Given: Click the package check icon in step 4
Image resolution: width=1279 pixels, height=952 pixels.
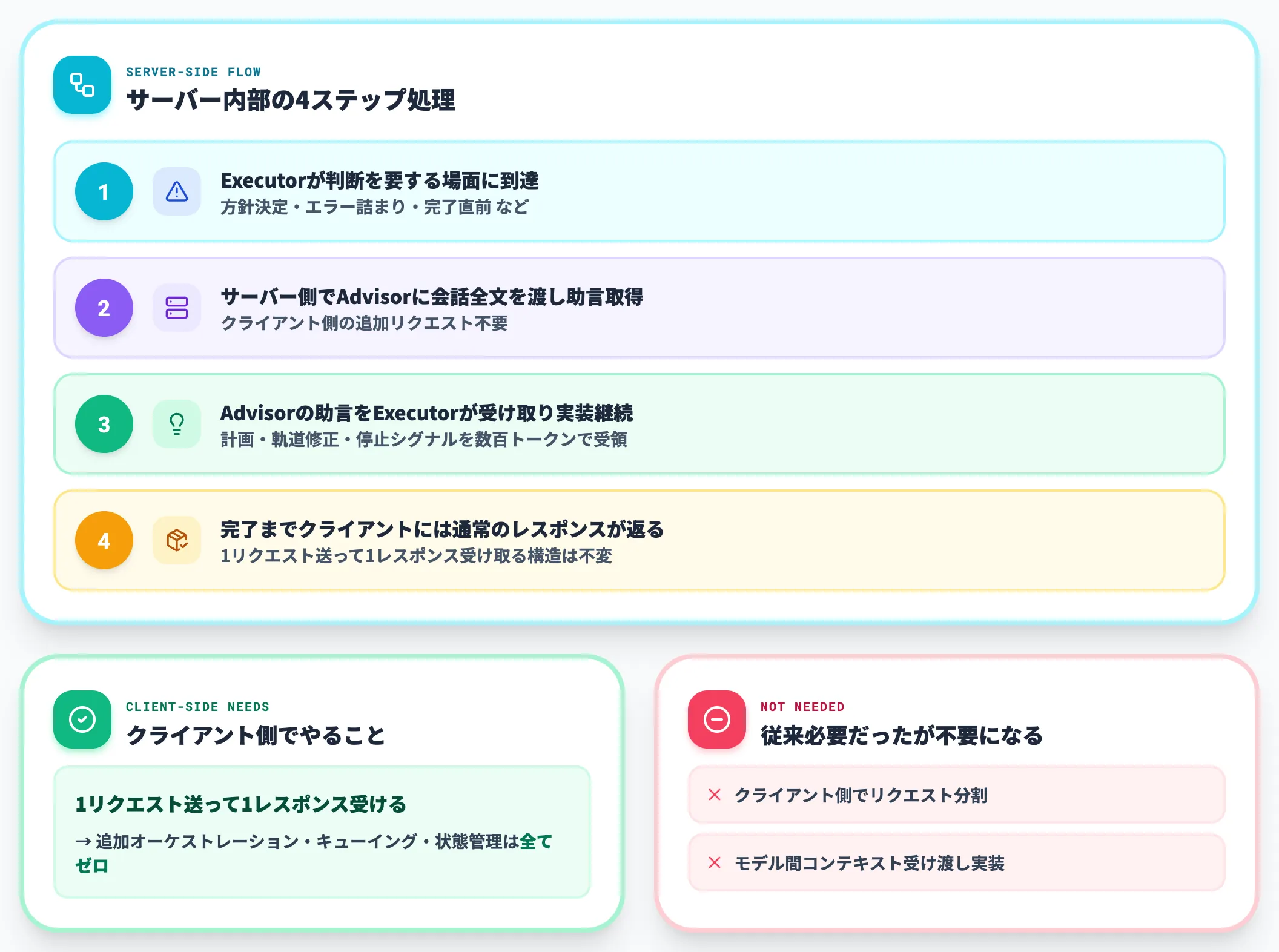Looking at the screenshot, I should tap(177, 540).
